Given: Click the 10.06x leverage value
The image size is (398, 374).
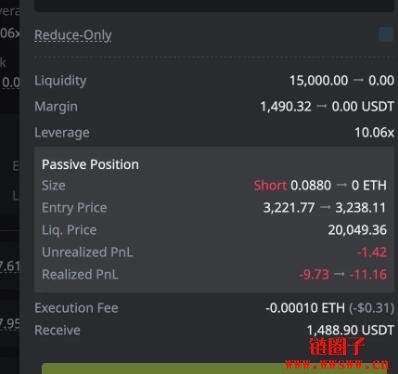Looking at the screenshot, I should click(x=374, y=133).
